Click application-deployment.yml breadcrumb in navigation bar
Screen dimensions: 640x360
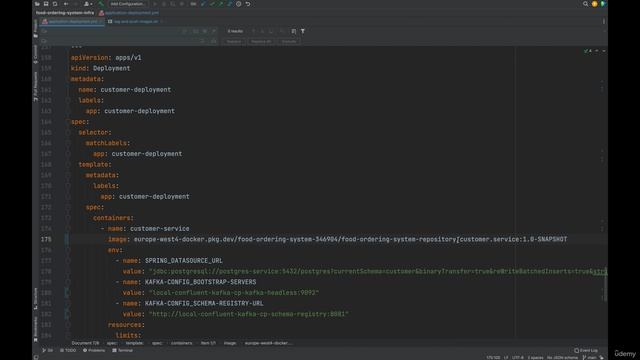pos(129,13)
